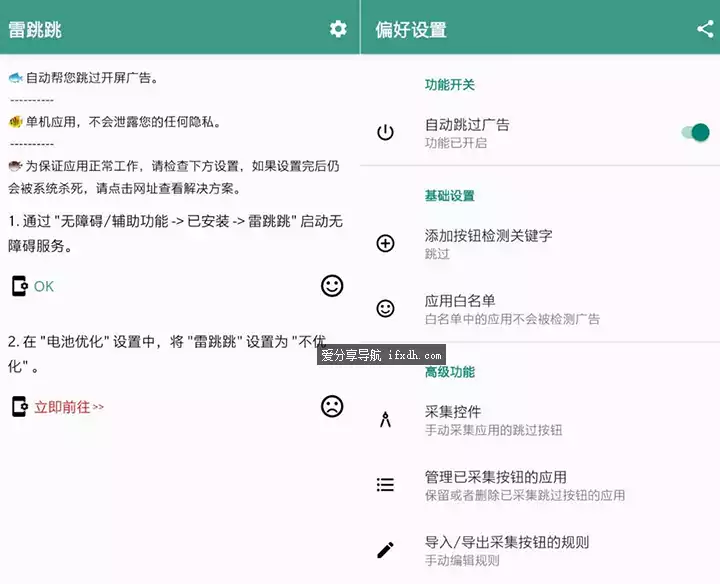Click the 基础设置 section header
The image size is (720, 584).
pyautogui.click(x=450, y=196)
